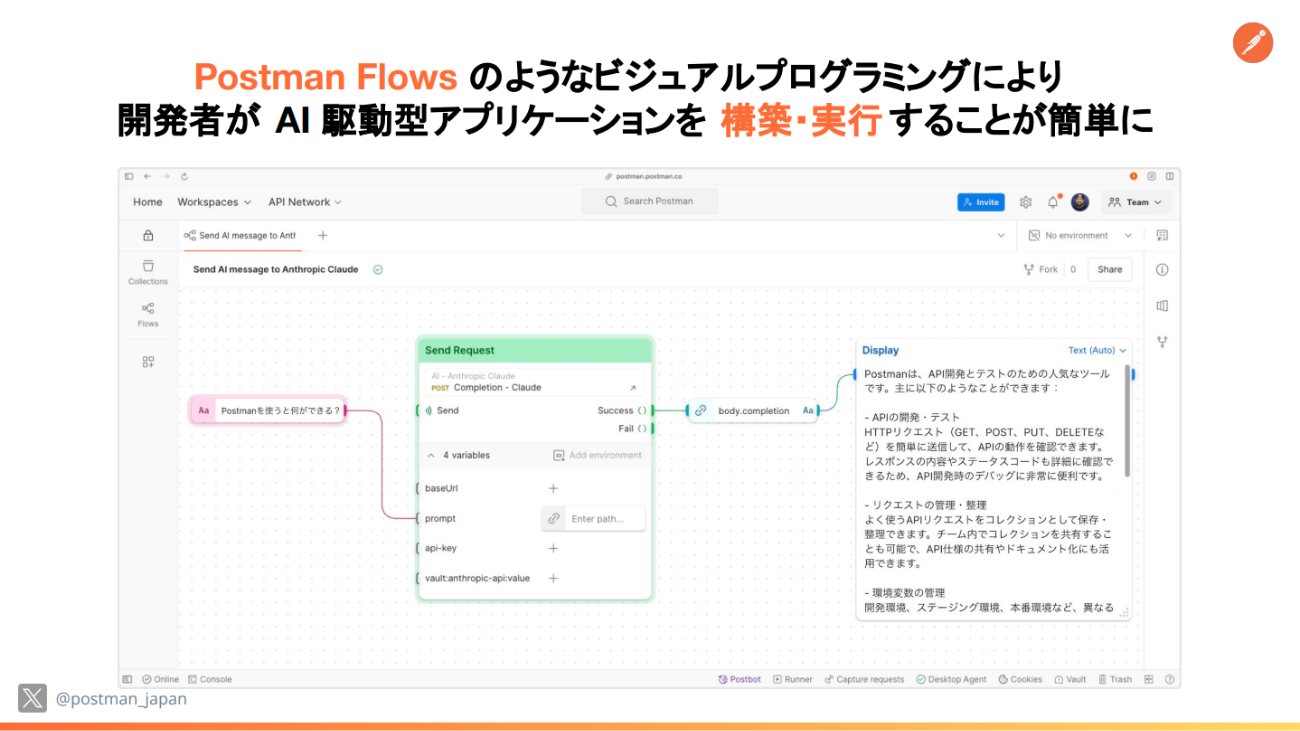Open the Workspaces dropdown

pyautogui.click(x=214, y=202)
